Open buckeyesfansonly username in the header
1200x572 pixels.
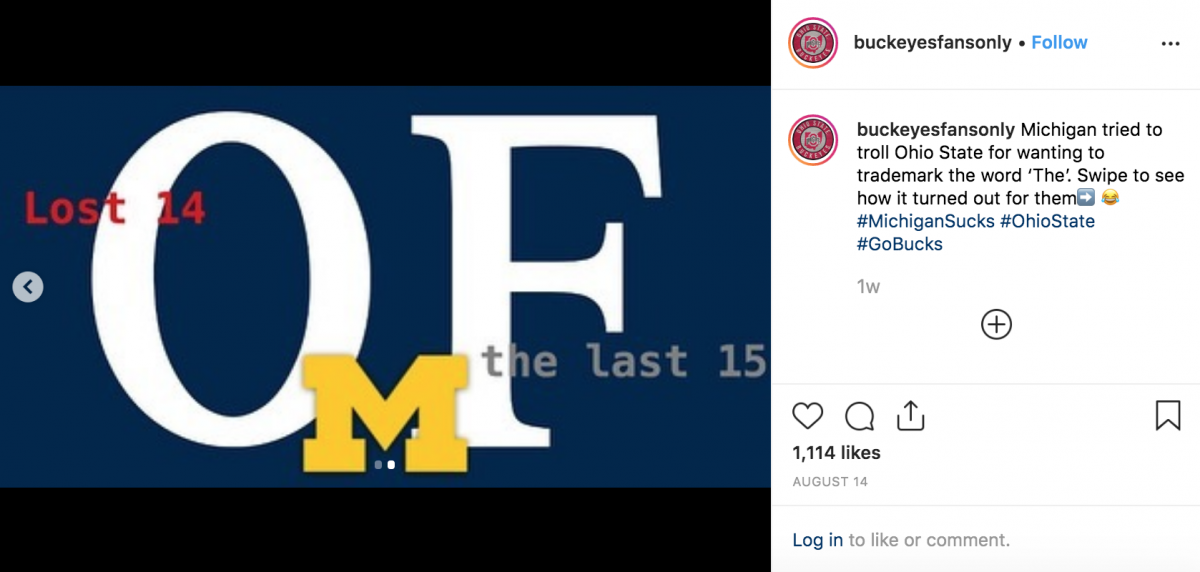tap(932, 43)
